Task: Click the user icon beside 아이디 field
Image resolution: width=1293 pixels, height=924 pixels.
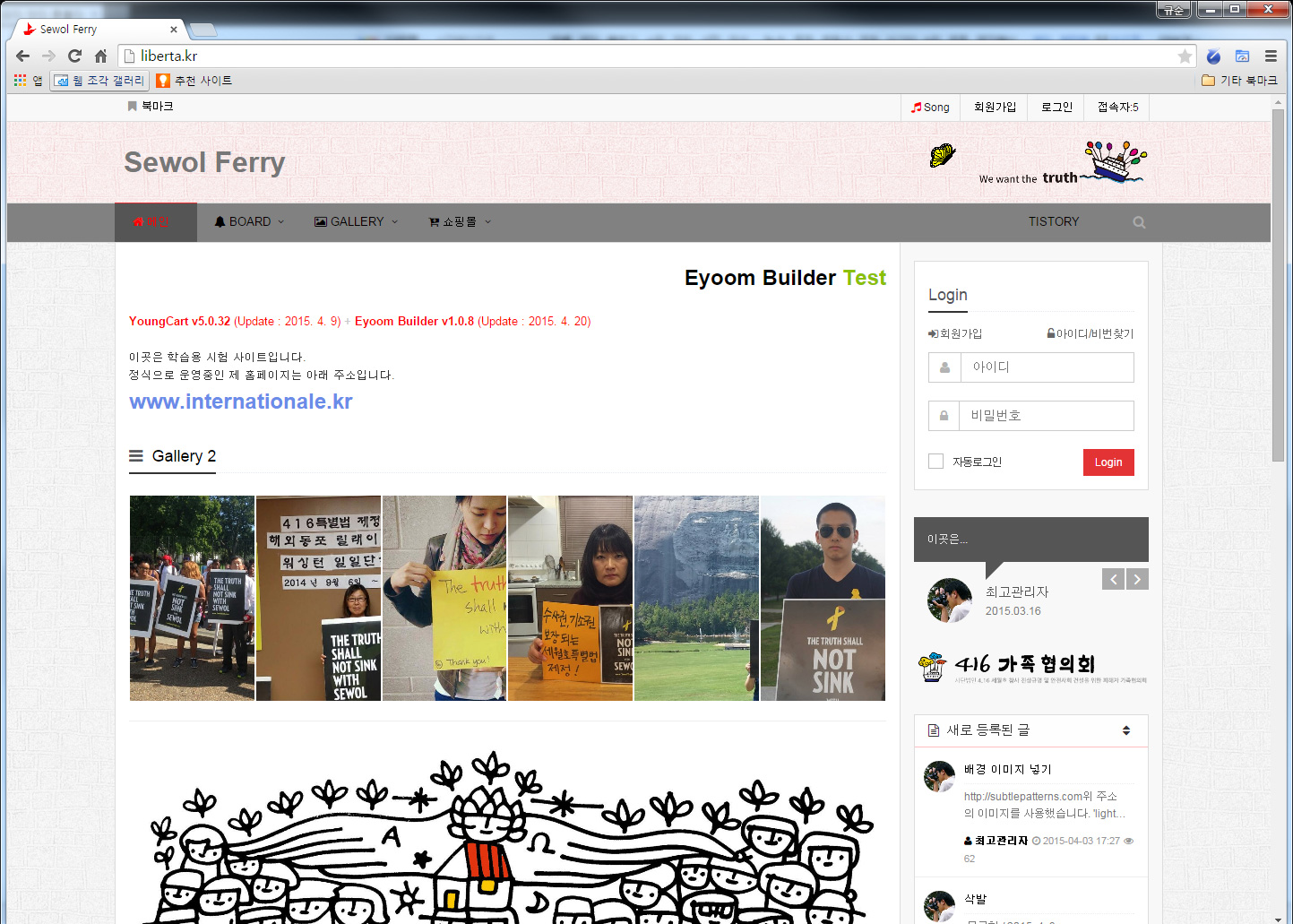Action: pyautogui.click(x=944, y=367)
